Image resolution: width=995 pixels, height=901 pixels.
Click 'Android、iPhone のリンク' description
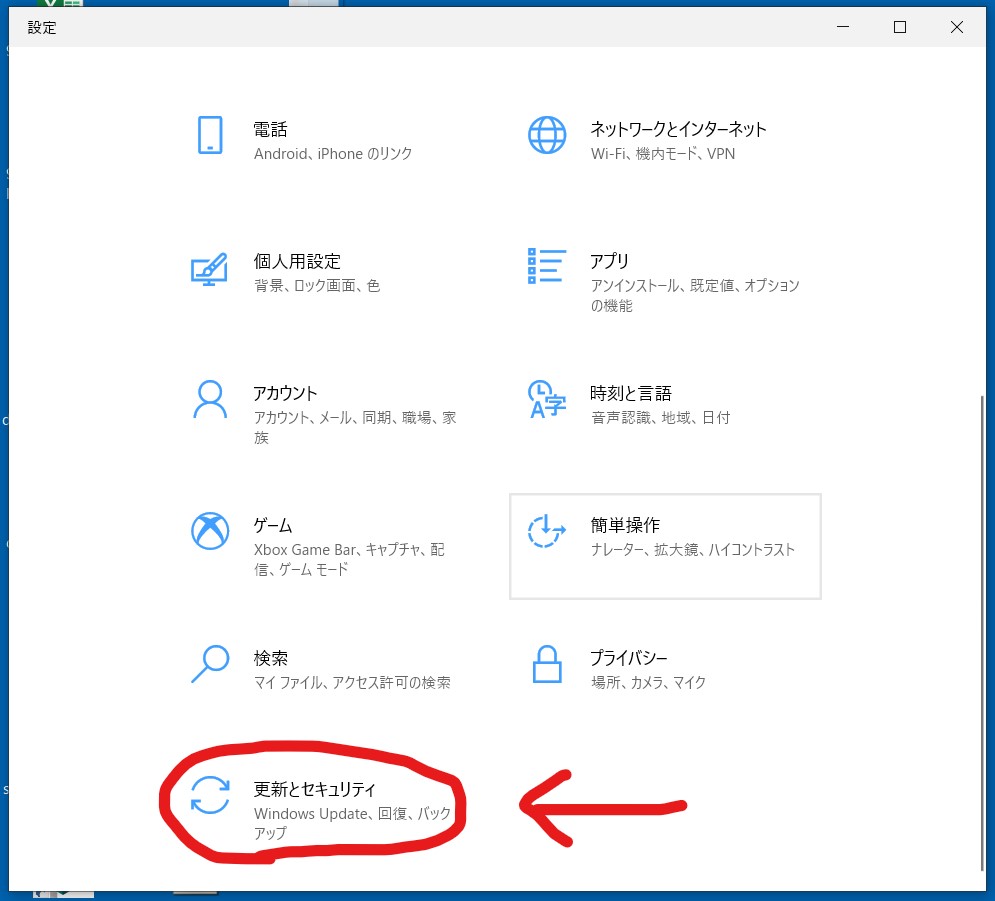[x=333, y=154]
